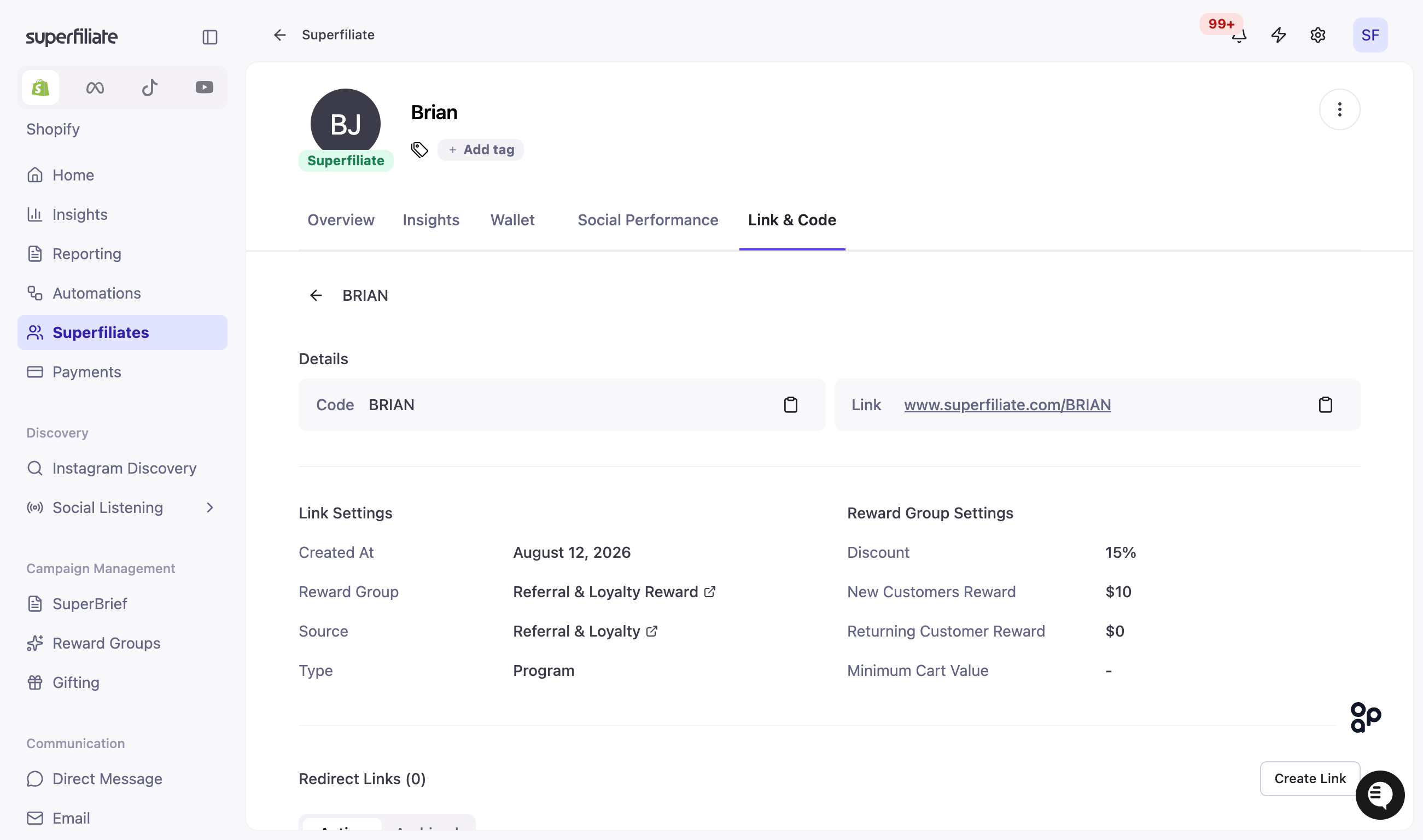Click the BRIAN code value in Details
Screen dimensions: 1423x840
click(x=391, y=405)
